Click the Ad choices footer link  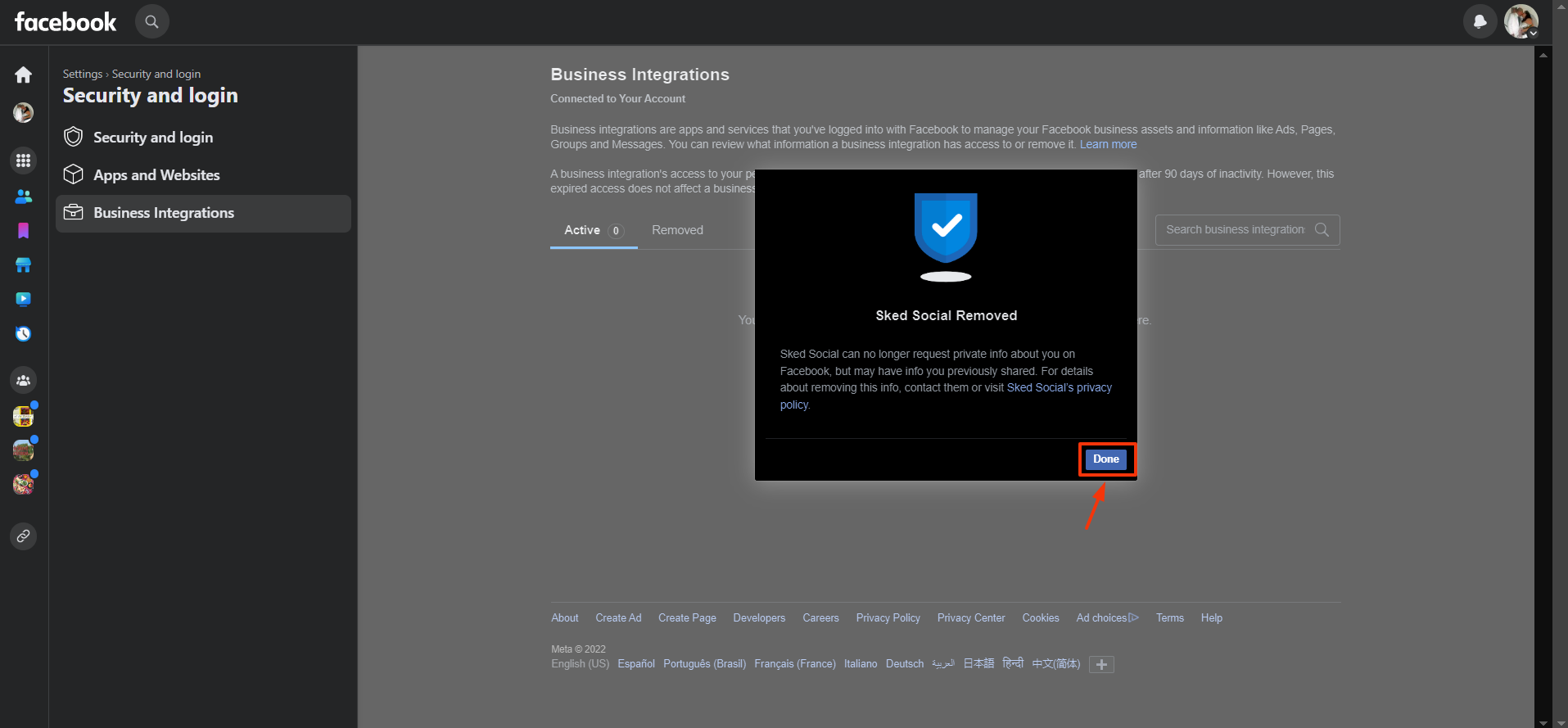click(x=1107, y=618)
